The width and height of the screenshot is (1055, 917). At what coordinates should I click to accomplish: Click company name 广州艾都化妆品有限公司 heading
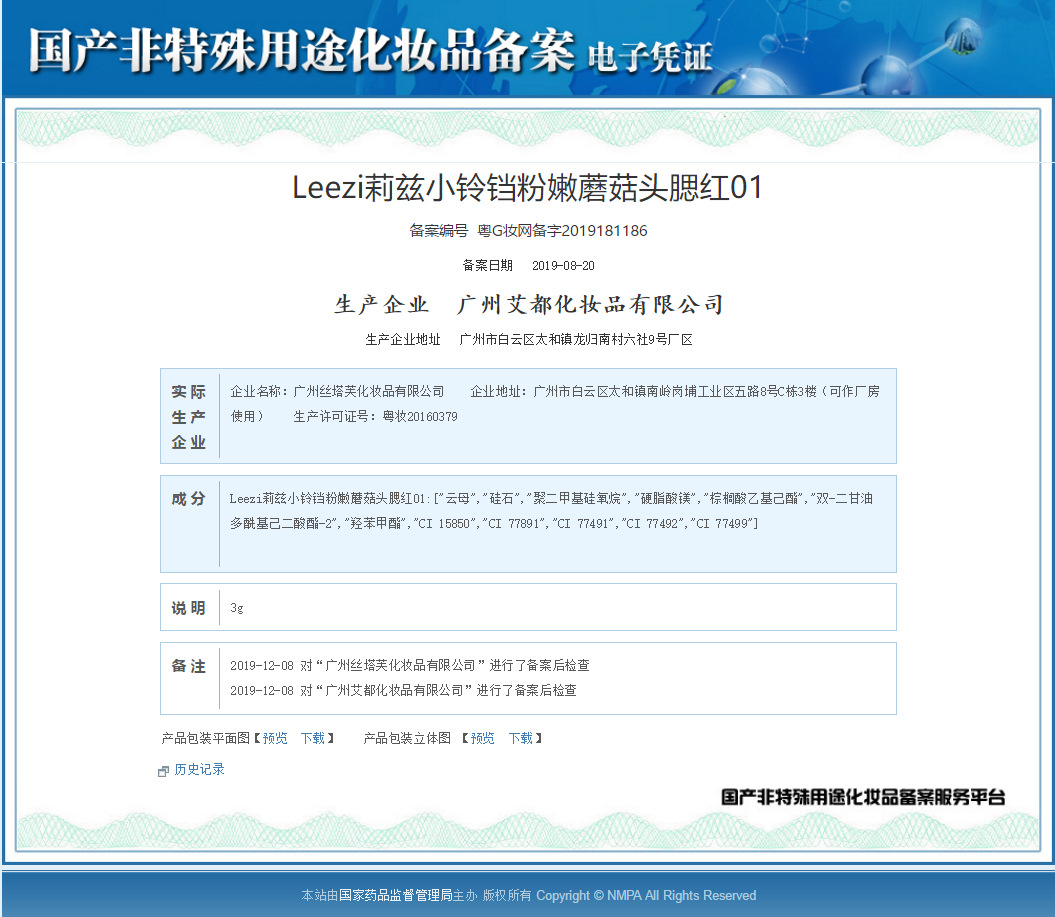[x=590, y=304]
